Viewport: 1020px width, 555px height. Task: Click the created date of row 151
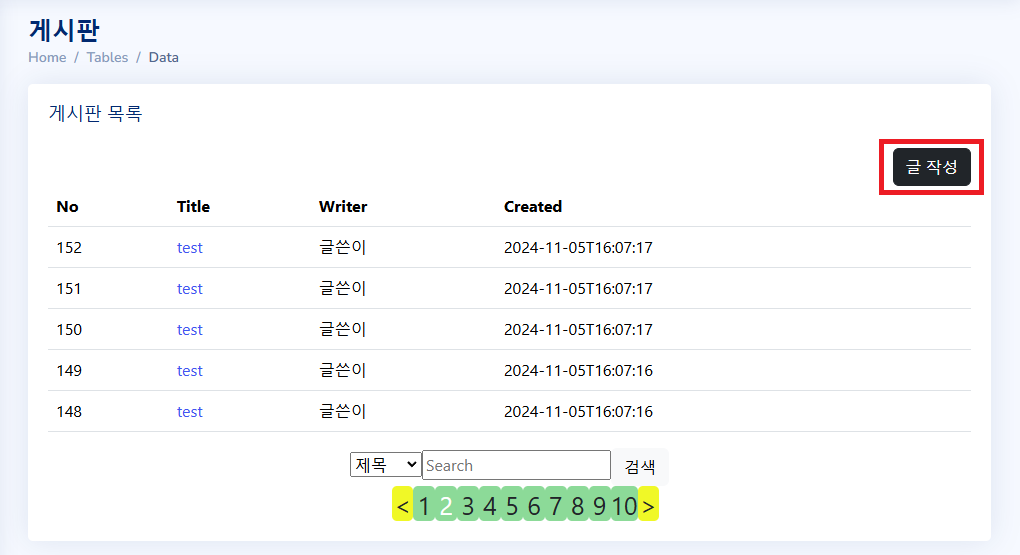point(578,289)
